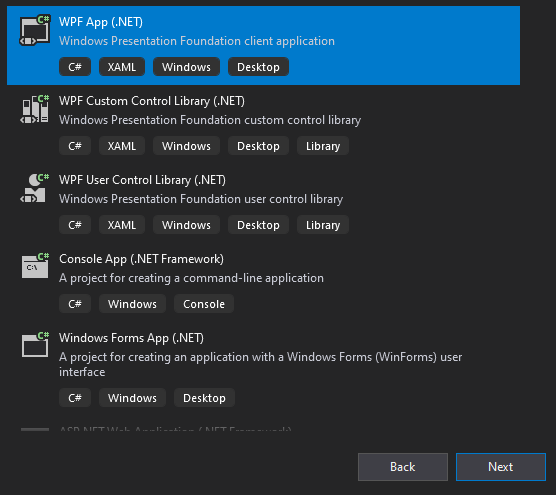Image resolution: width=556 pixels, height=495 pixels.
Task: Click Desktop tag under Windows Forms App
Action: pyautogui.click(x=204, y=398)
